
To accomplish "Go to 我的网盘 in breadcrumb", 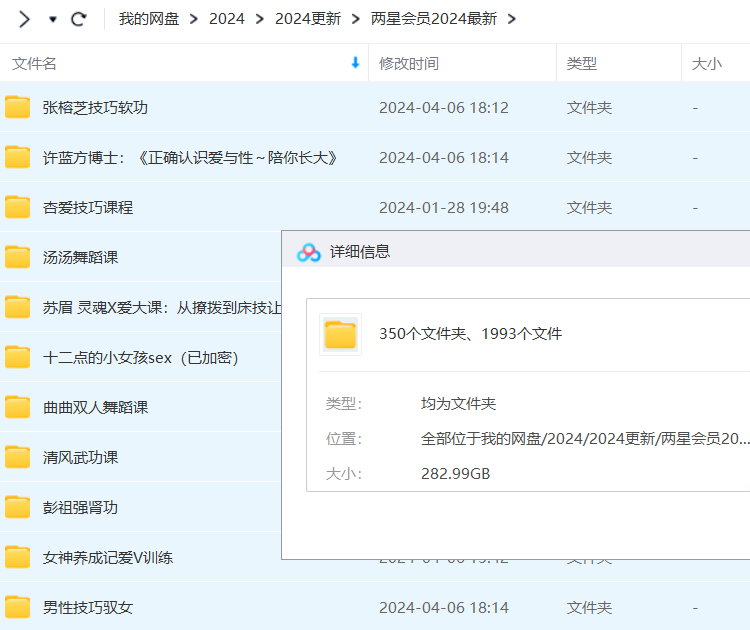I will coord(149,19).
